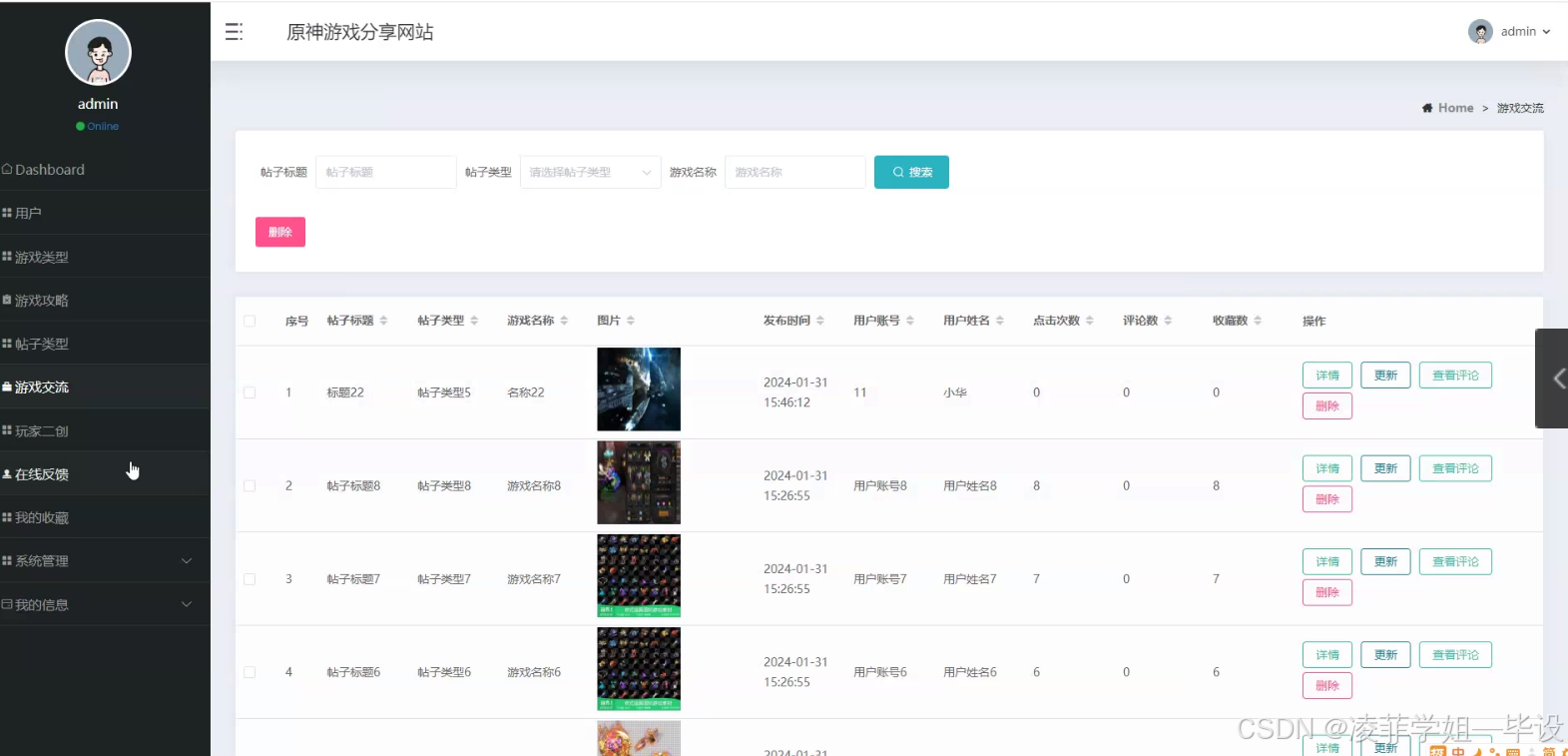Click the 游戏名称8 table cell
The image size is (1568, 756).
pos(534,486)
